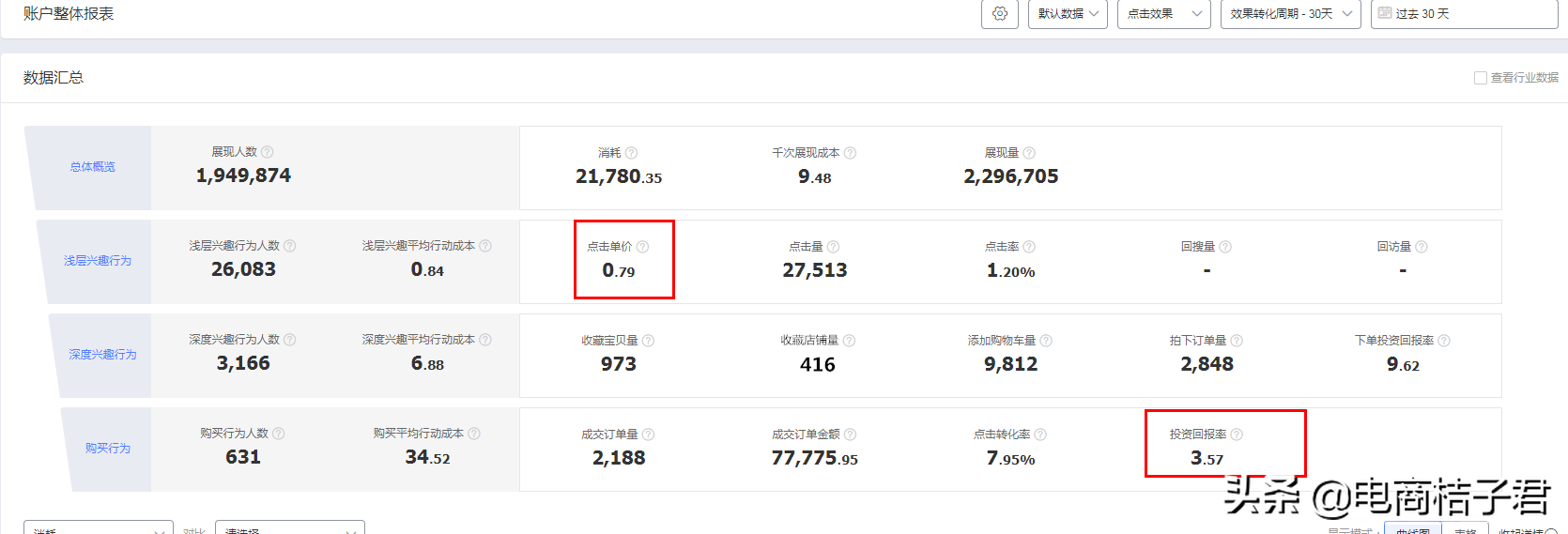Show the 点击率 help tooltip
Viewport: 1568px width, 534px height.
coord(1029,247)
